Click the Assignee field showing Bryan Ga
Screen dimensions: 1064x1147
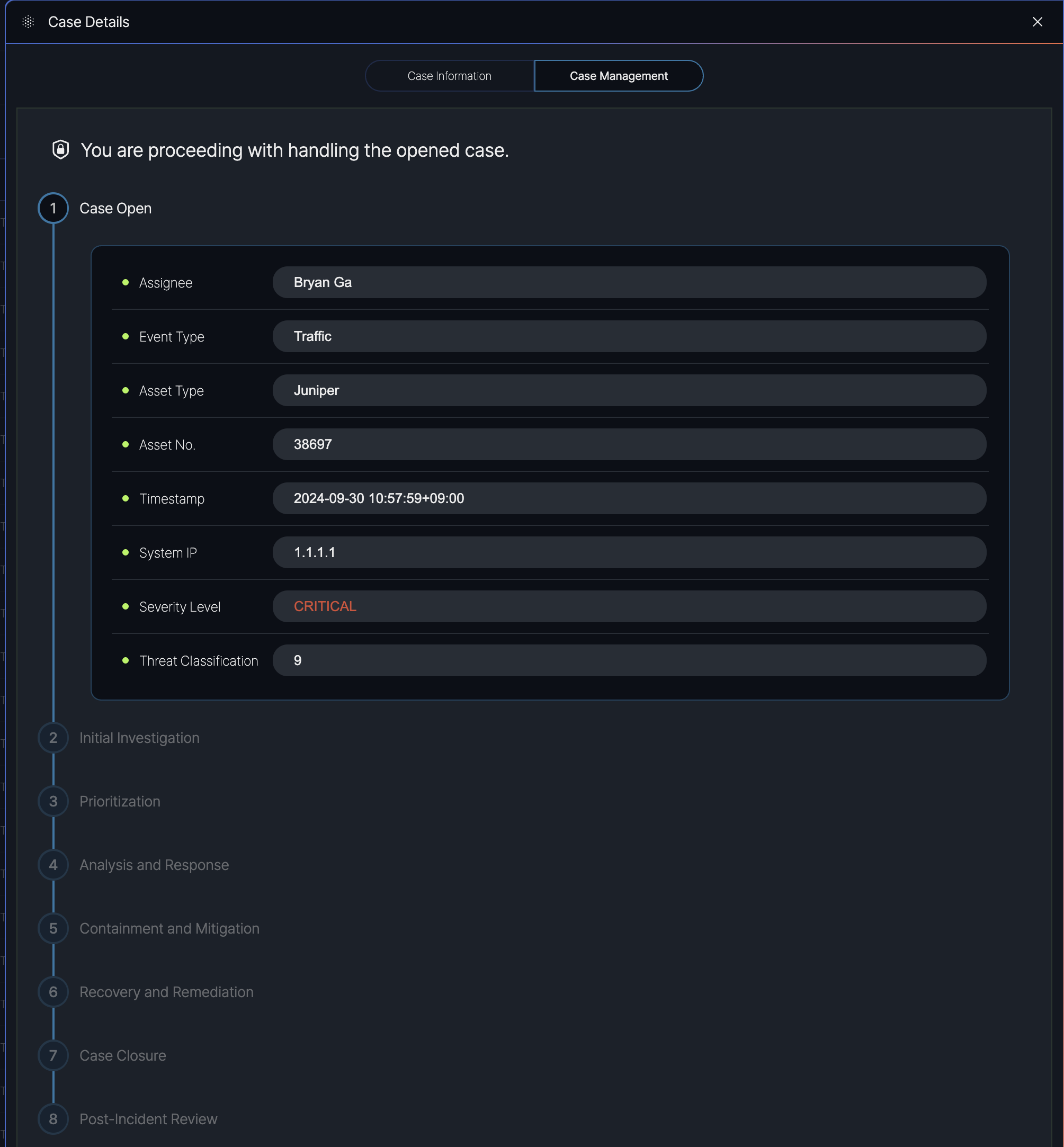[x=629, y=282]
